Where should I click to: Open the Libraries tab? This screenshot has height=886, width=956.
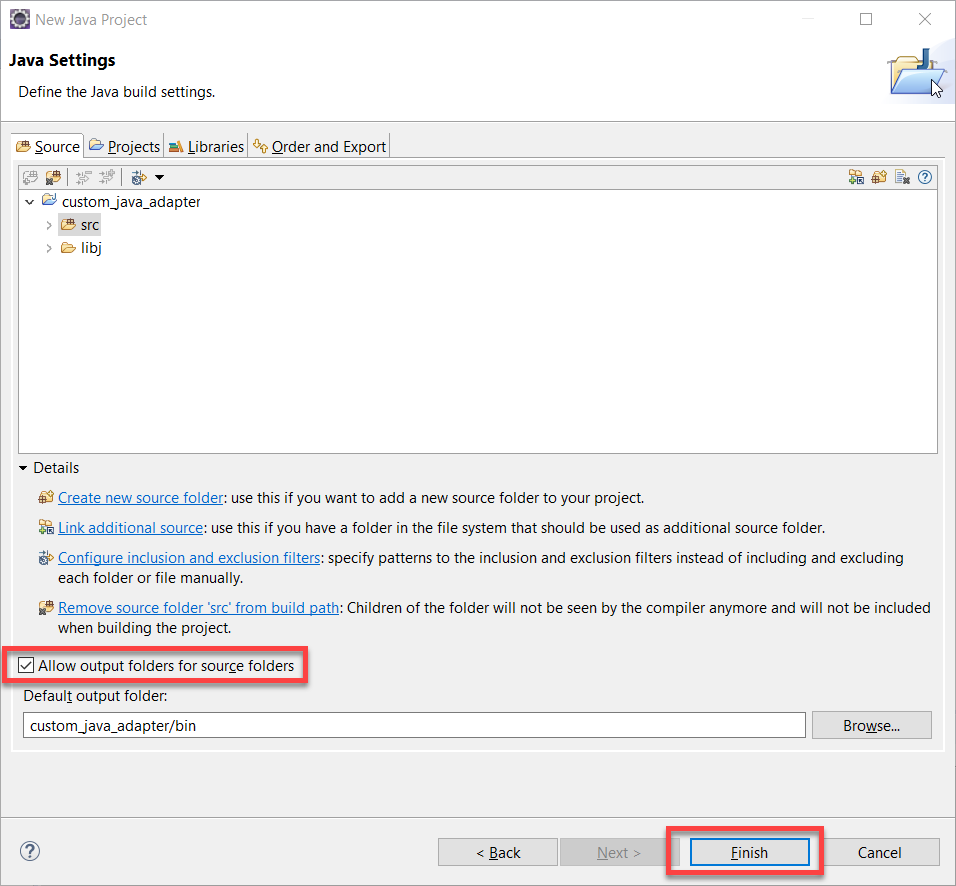tap(206, 146)
